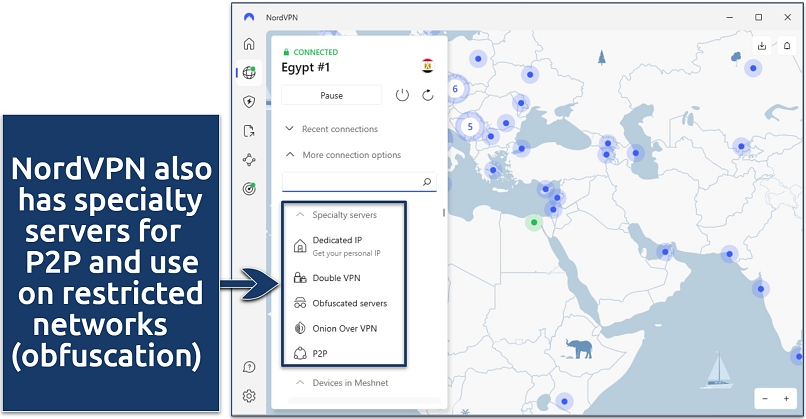This screenshot has height=419, width=806.
Task: Select Double VPN server option
Action: pyautogui.click(x=336, y=278)
